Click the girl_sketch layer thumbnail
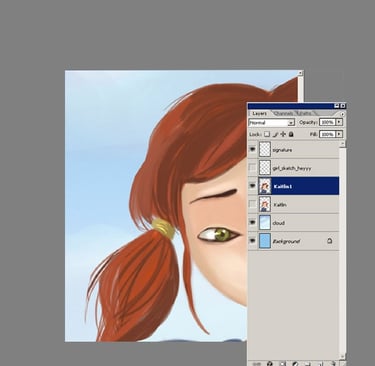The width and height of the screenshot is (375, 366). click(x=265, y=168)
